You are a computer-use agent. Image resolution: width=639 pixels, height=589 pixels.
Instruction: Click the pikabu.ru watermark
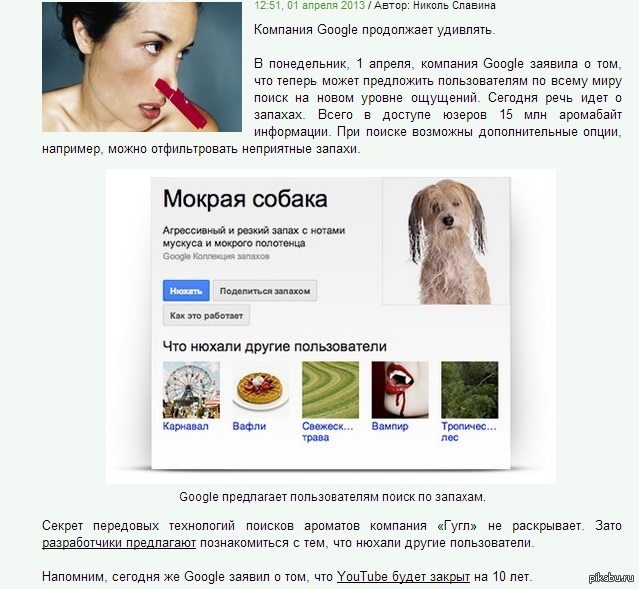pyautogui.click(x=612, y=577)
